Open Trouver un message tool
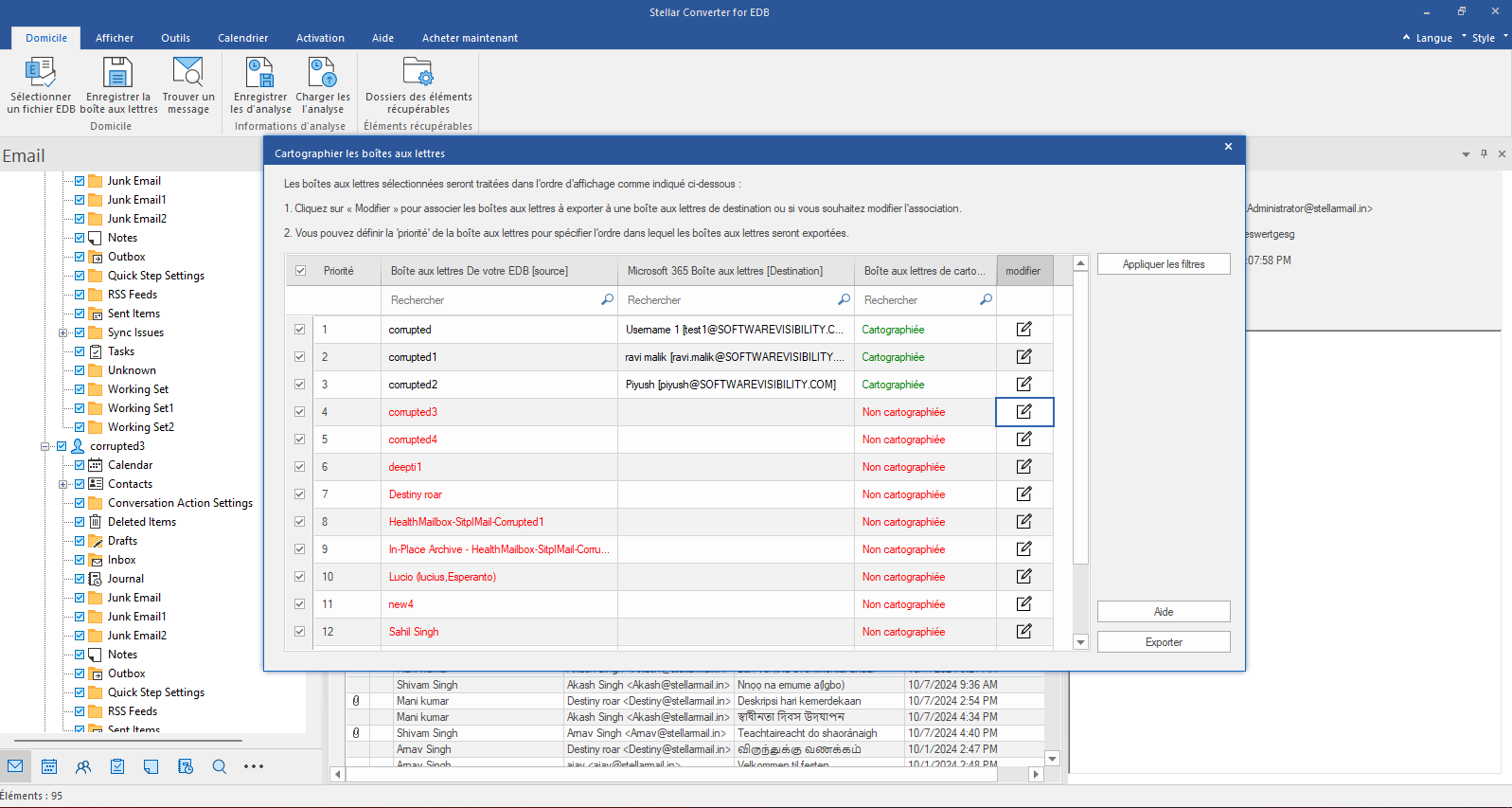This screenshot has width=1512, height=808. pyautogui.click(x=188, y=85)
